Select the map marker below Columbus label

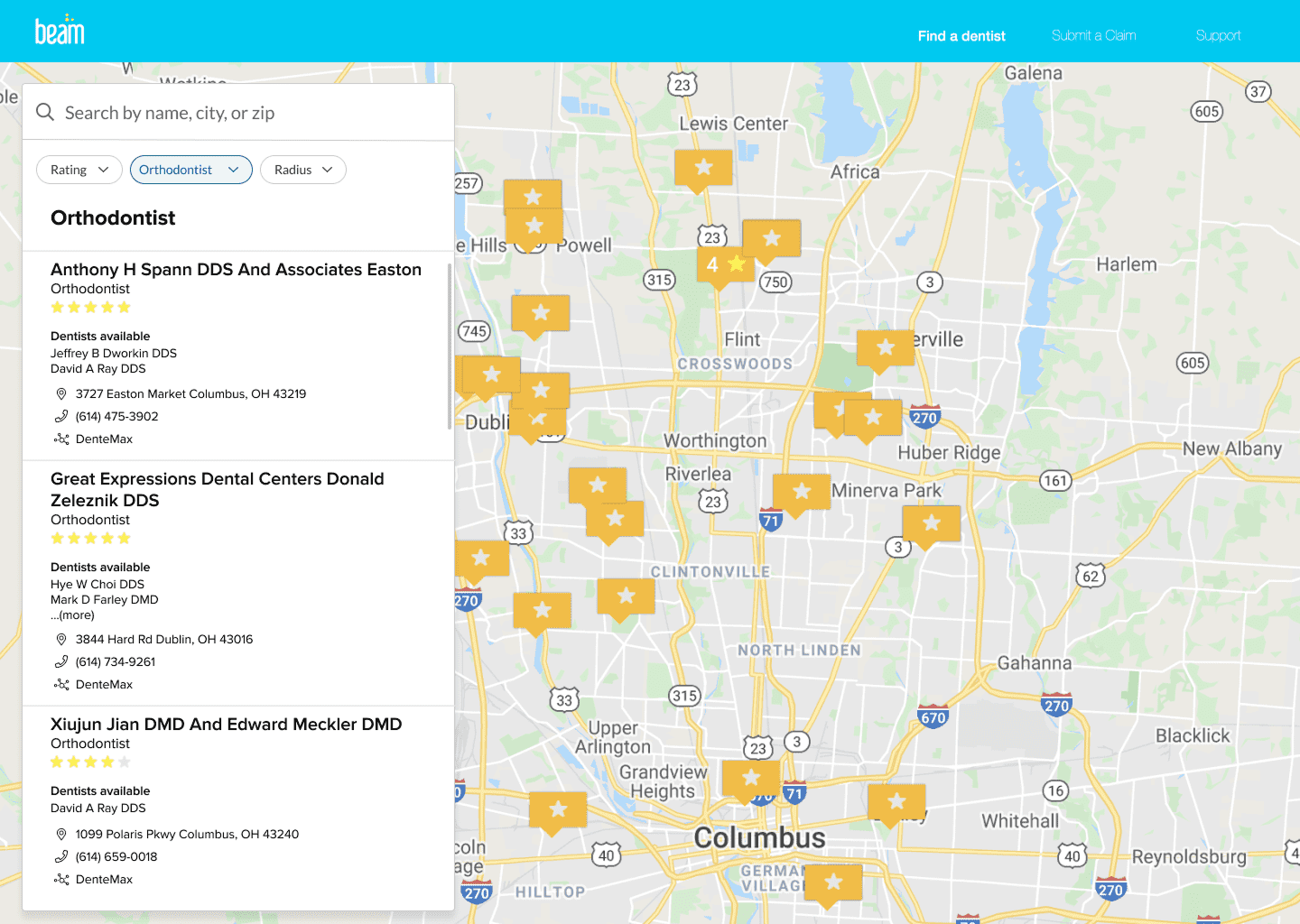[832, 882]
